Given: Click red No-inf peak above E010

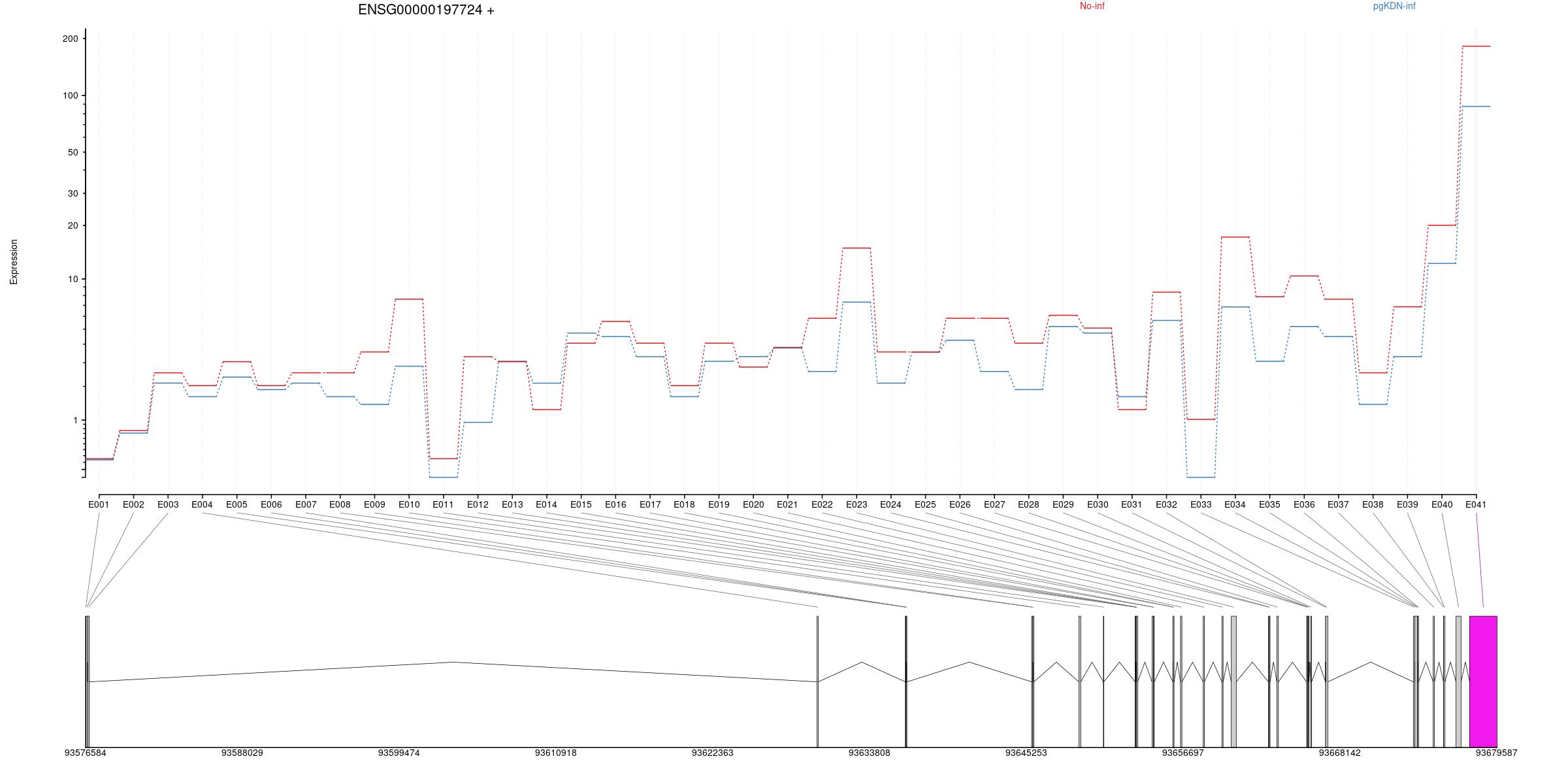Looking at the screenshot, I should coord(409,299).
